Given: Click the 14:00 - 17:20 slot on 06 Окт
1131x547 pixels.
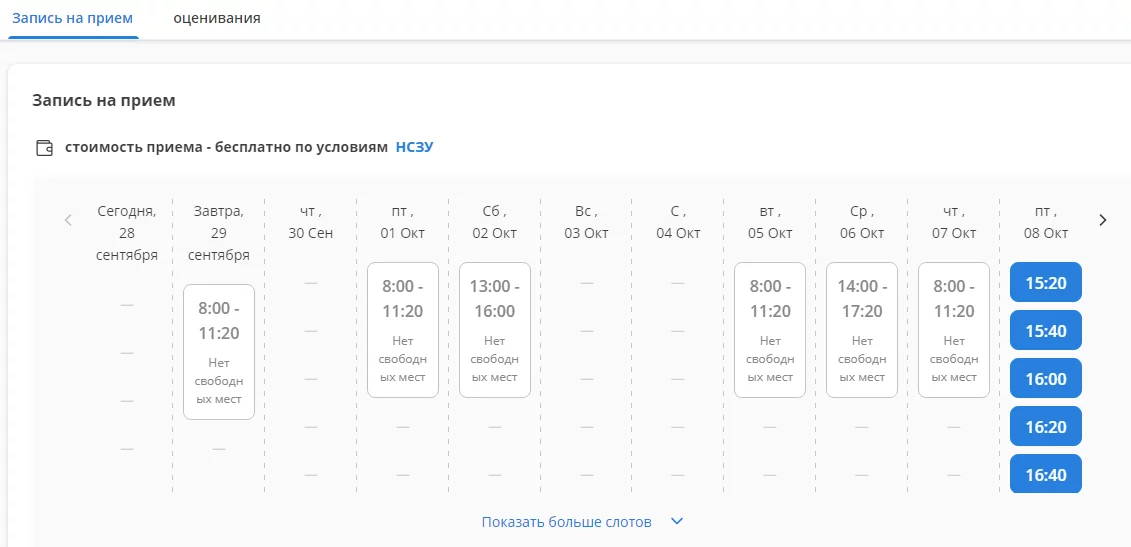Looking at the screenshot, I should tap(862, 330).
